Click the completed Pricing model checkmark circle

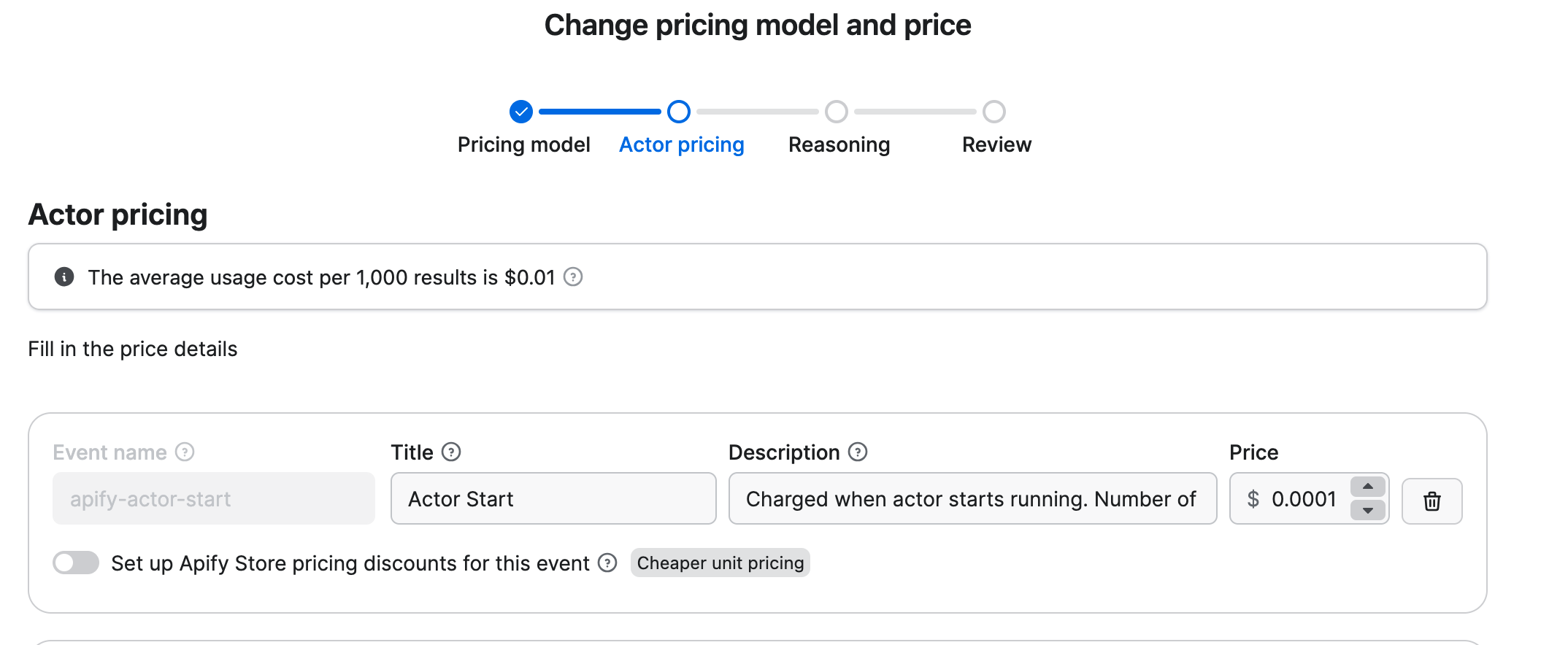[521, 112]
